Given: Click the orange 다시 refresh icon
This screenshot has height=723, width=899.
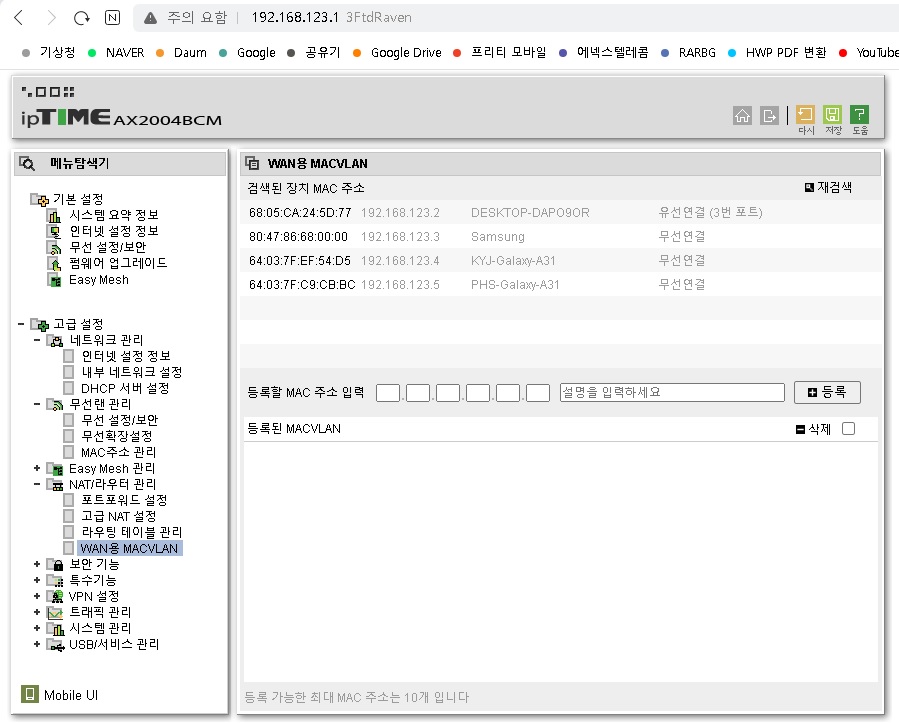Looking at the screenshot, I should coord(806,114).
